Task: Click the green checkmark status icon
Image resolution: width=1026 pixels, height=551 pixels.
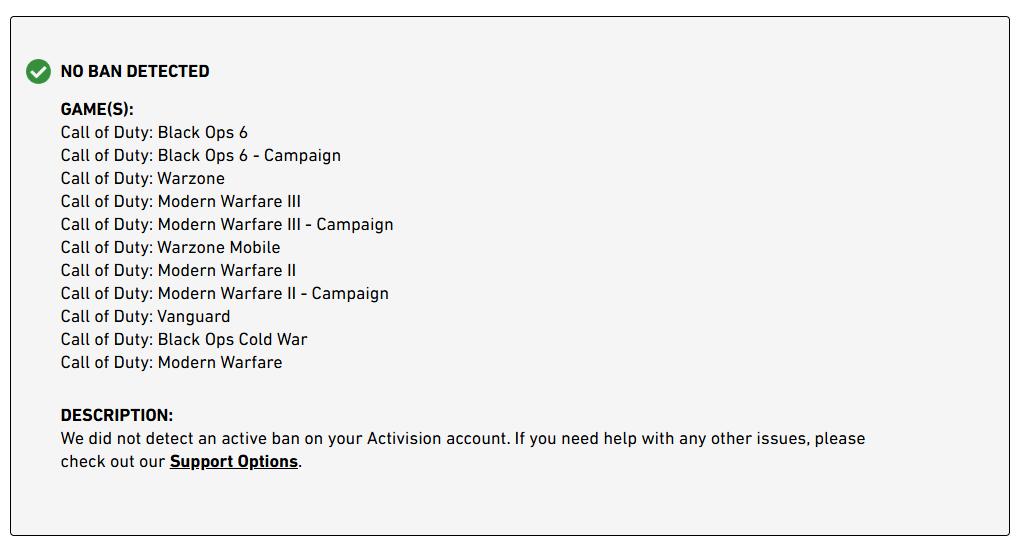Action: click(38, 72)
